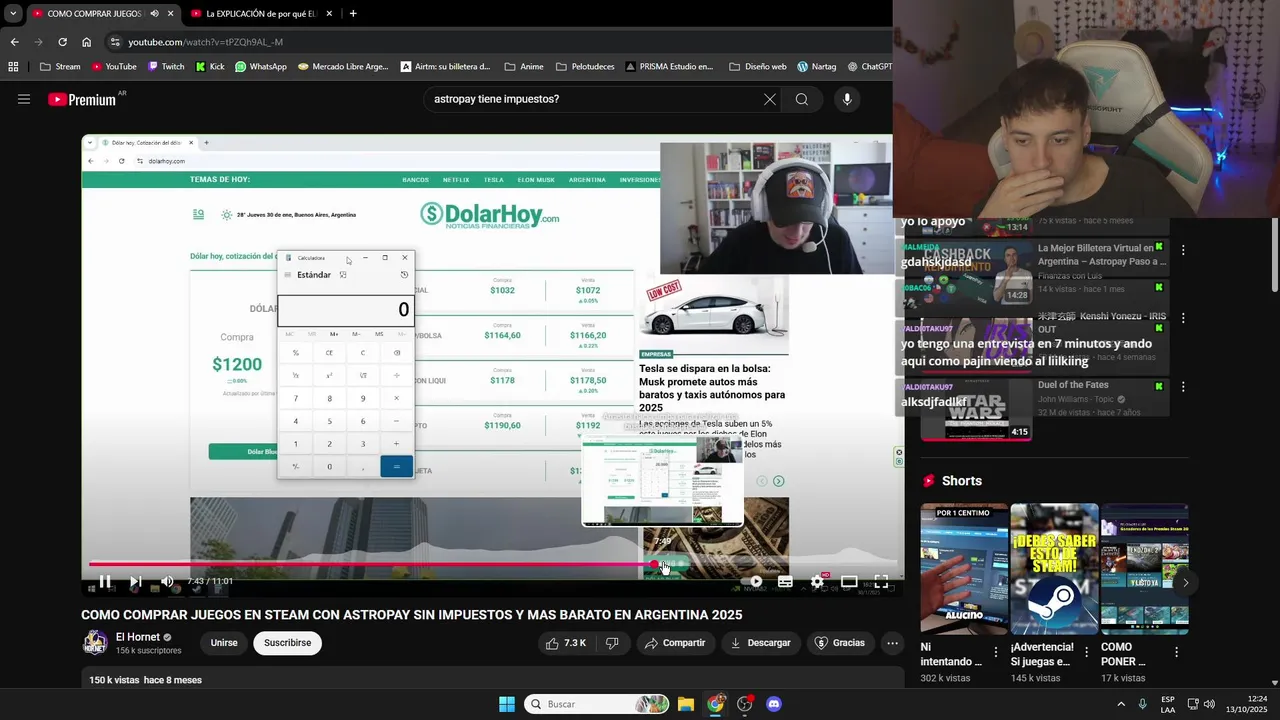The image size is (1280, 720).
Task: Open YouTube guide hamburger menu
Action: pos(24,99)
